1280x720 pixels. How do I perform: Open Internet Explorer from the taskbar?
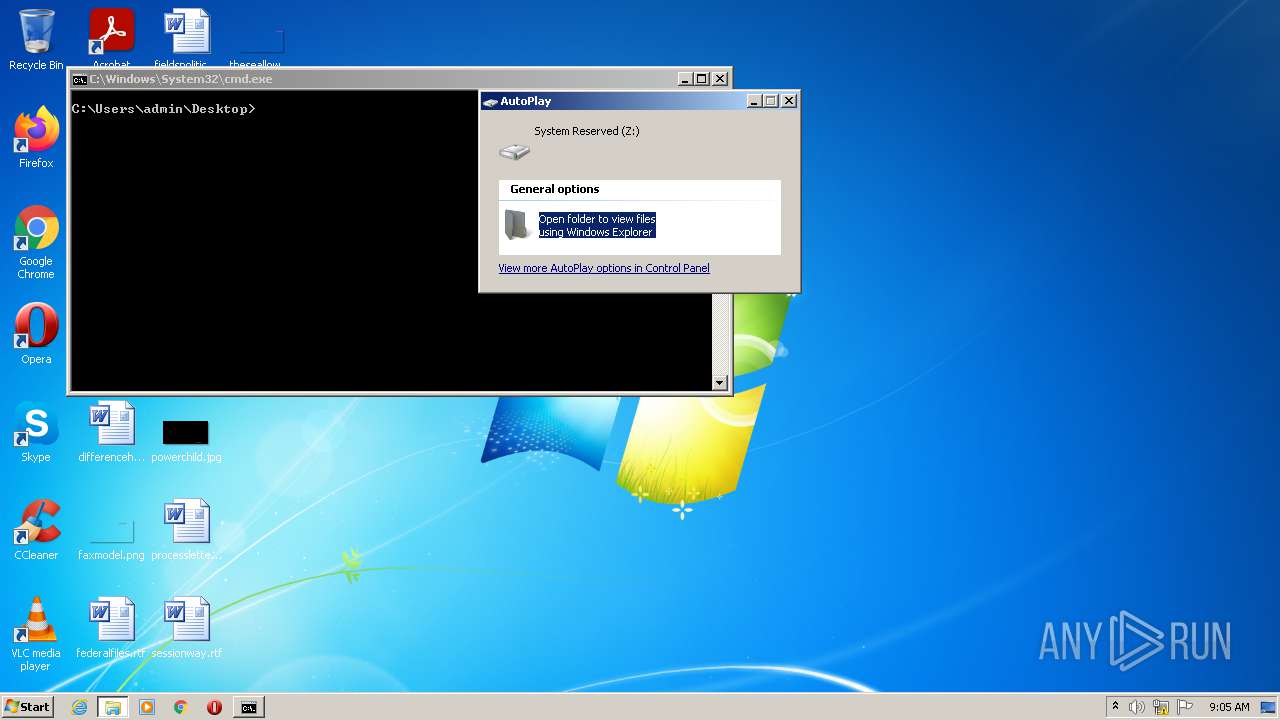click(79, 707)
